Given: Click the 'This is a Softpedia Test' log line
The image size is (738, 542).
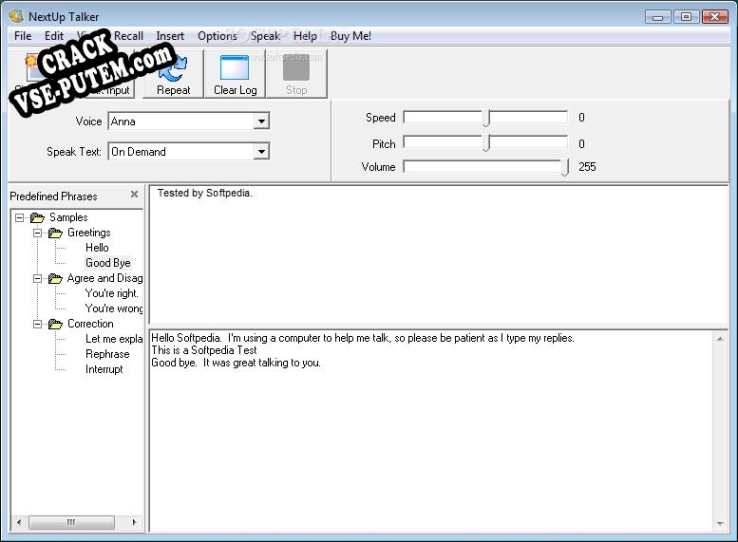Looking at the screenshot, I should pyautogui.click(x=204, y=351).
